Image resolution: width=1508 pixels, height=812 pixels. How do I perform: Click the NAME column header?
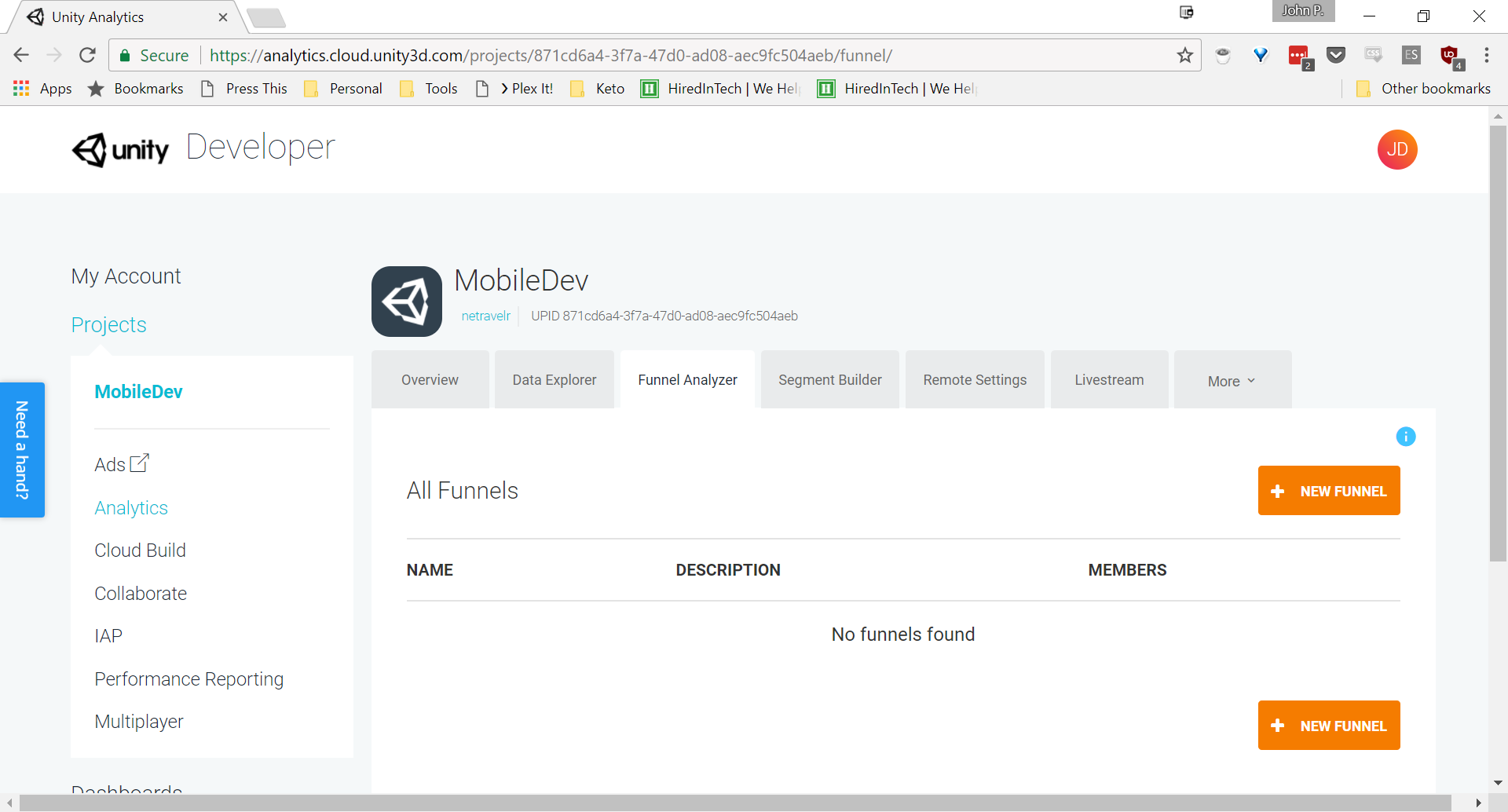point(430,570)
